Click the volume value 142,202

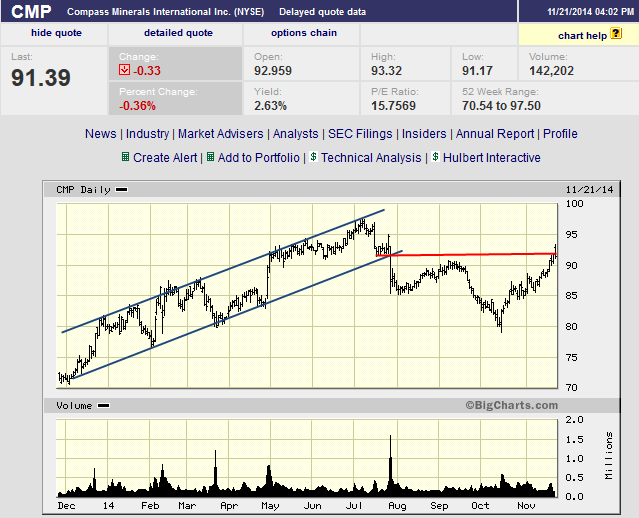pos(551,71)
